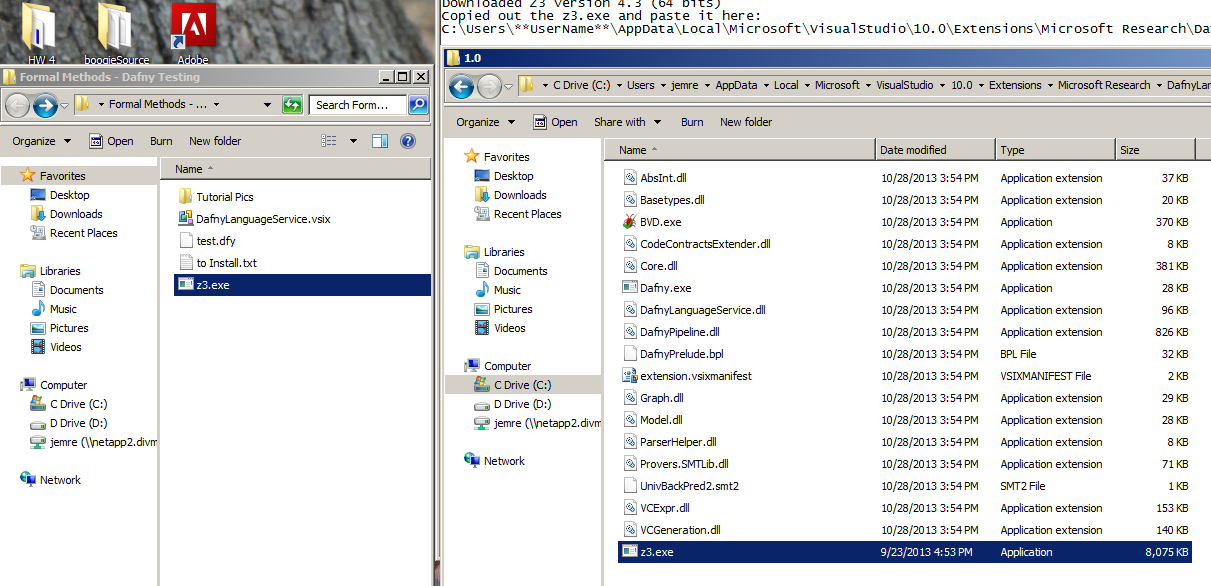Click Burn in the 1.0 window toolbar
The width and height of the screenshot is (1211, 586).
pyautogui.click(x=692, y=122)
